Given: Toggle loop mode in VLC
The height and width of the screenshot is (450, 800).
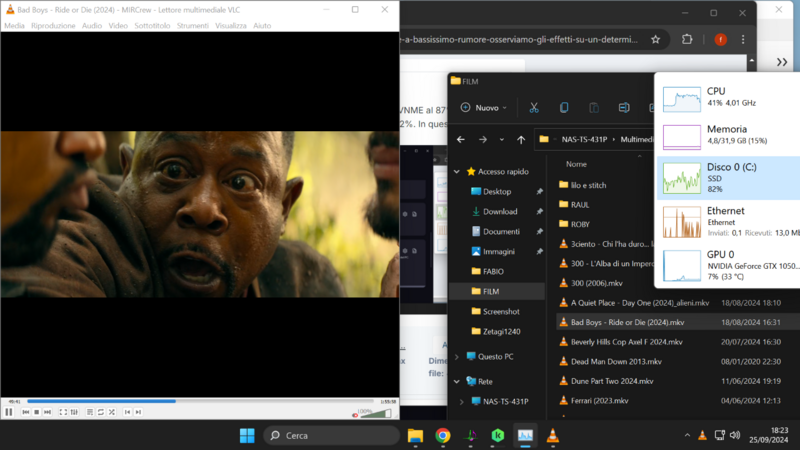Looking at the screenshot, I should tap(101, 412).
